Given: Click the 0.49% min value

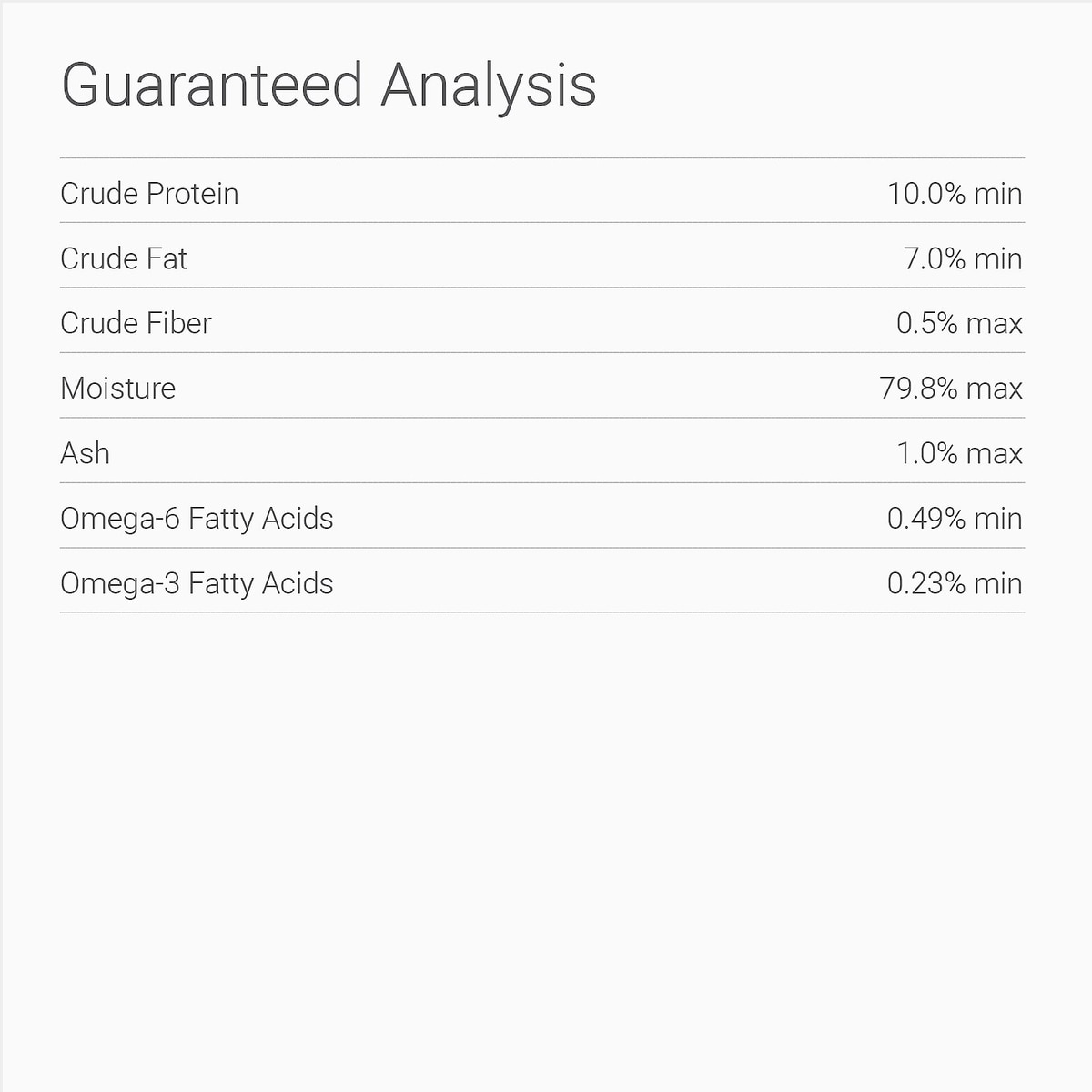Looking at the screenshot, I should [x=955, y=519].
